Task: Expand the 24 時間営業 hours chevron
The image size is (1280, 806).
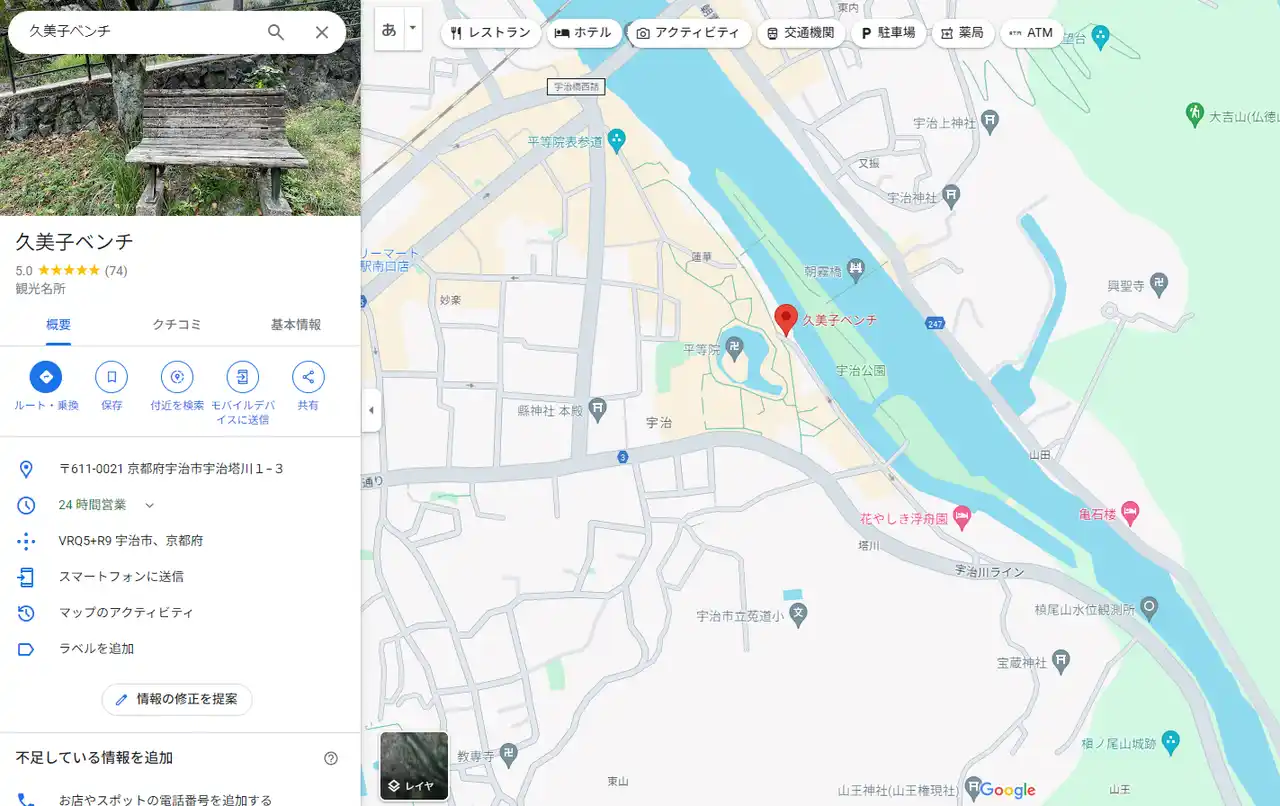Action: tap(150, 505)
